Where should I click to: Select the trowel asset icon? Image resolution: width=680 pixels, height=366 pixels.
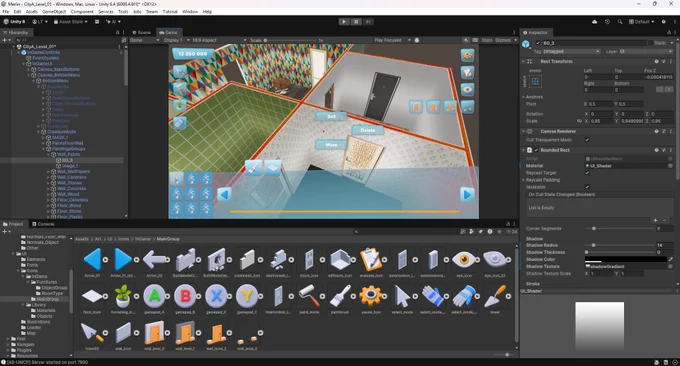495,296
